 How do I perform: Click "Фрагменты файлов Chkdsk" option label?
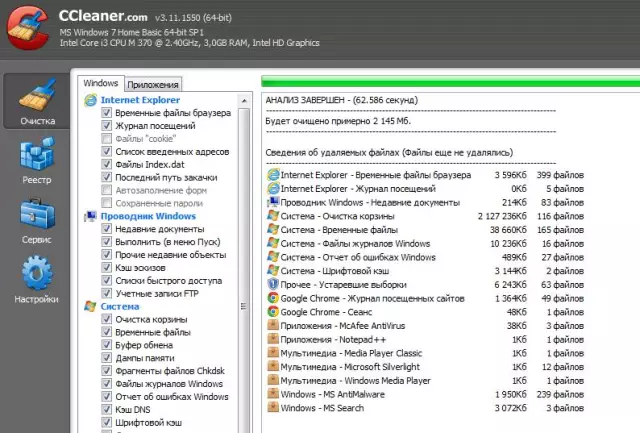pyautogui.click(x=170, y=371)
